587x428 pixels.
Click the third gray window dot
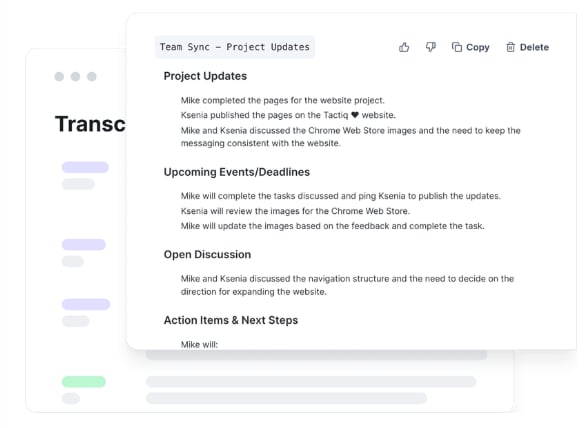point(92,76)
